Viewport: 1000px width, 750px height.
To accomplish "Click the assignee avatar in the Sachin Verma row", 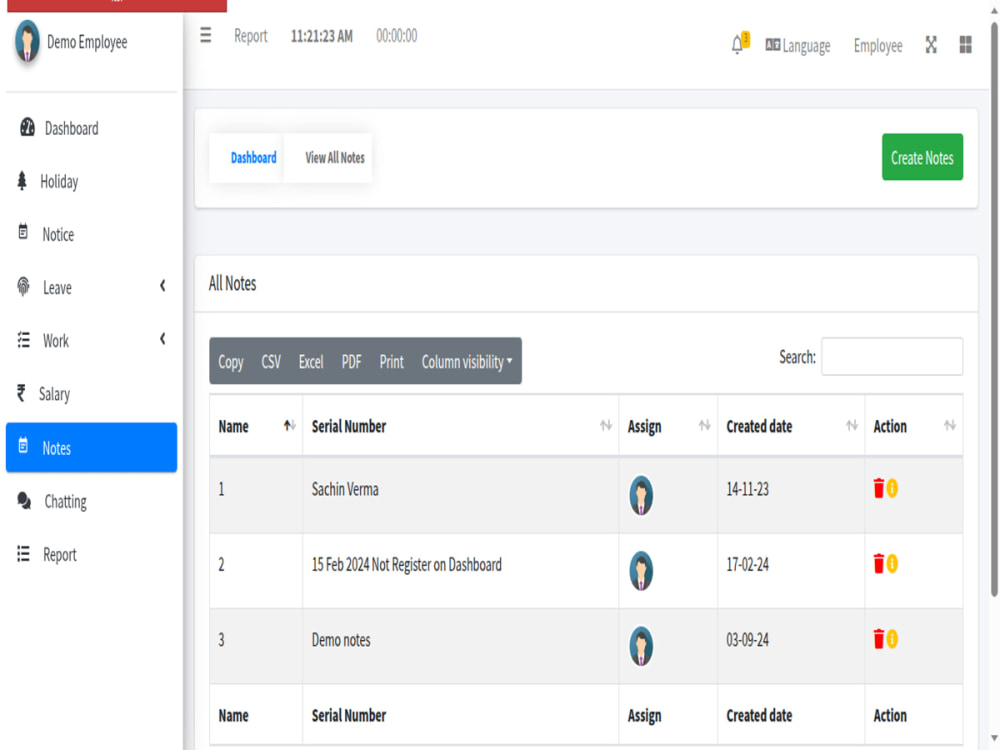I will (641, 495).
